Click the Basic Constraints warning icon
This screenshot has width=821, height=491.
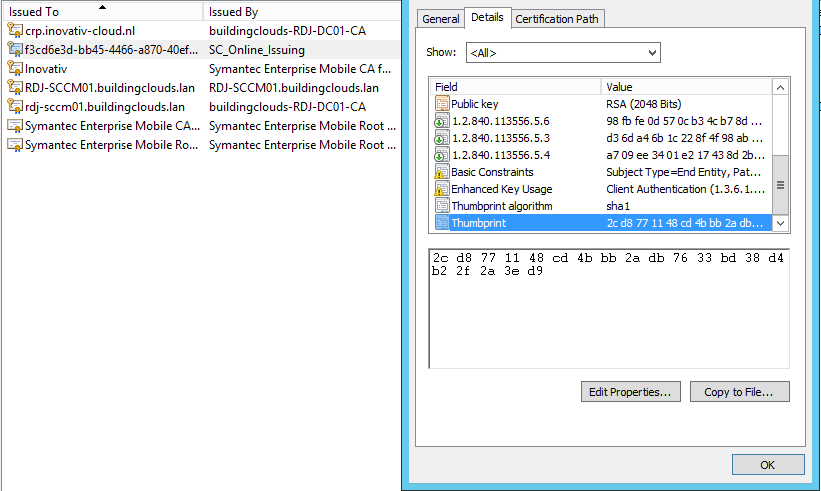click(x=442, y=172)
